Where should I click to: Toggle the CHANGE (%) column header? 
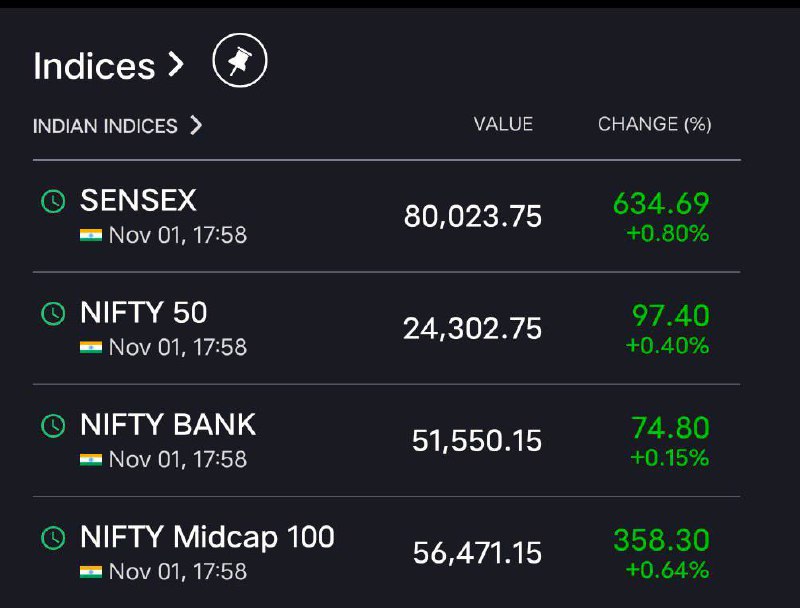click(x=655, y=124)
